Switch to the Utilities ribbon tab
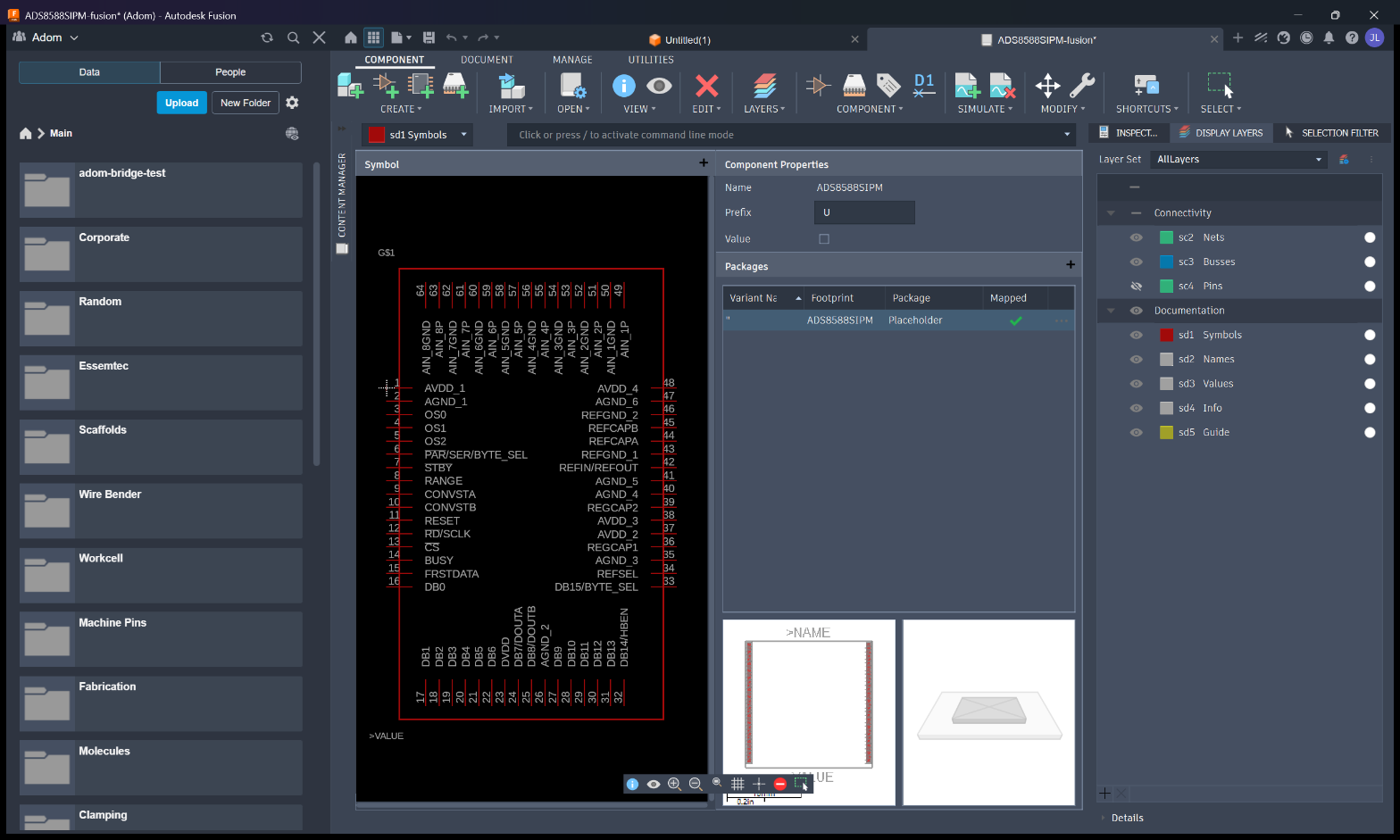 click(651, 60)
